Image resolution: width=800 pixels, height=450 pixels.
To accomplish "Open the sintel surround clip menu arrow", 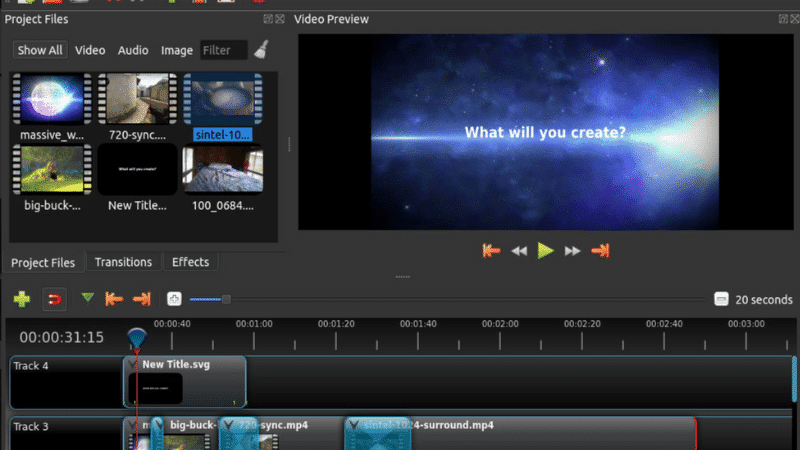I will tap(354, 425).
